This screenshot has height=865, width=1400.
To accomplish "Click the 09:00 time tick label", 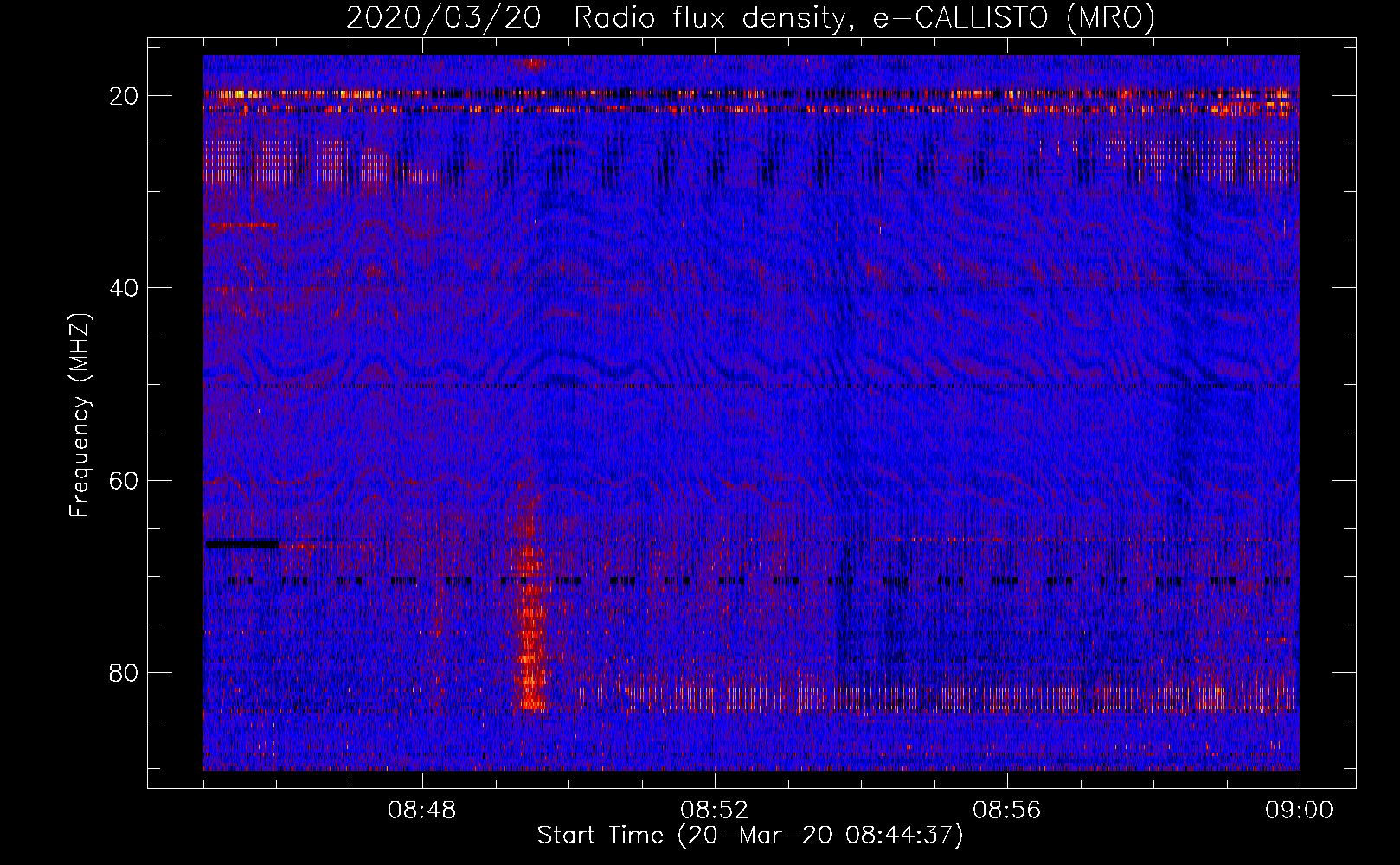I will 1300,811.
